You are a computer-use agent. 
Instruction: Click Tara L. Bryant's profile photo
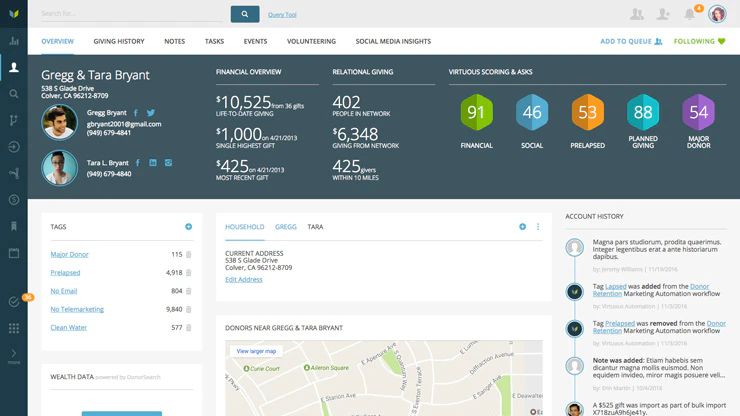(59, 168)
